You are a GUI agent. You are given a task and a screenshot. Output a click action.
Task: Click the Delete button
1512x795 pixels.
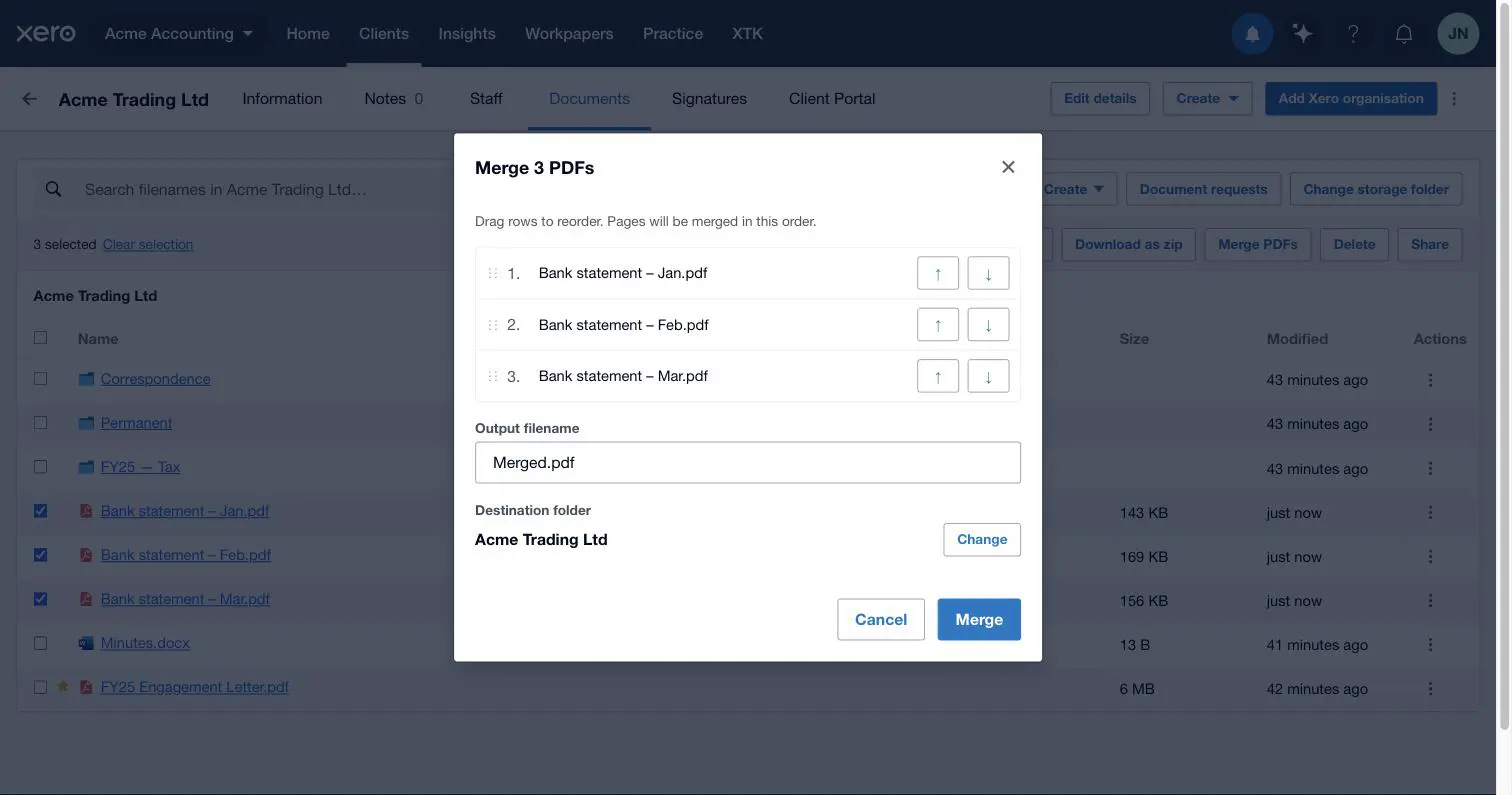click(x=1354, y=244)
